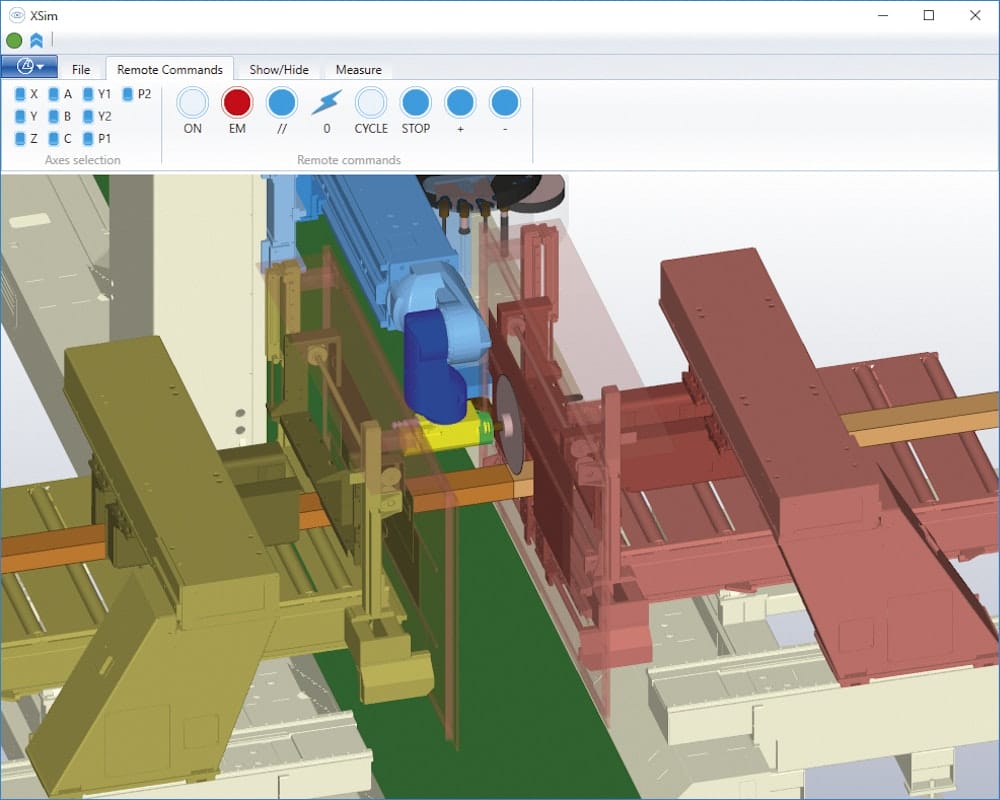Switch to the Show/Hide tab
Screen dimensions: 1000x800
click(x=279, y=69)
